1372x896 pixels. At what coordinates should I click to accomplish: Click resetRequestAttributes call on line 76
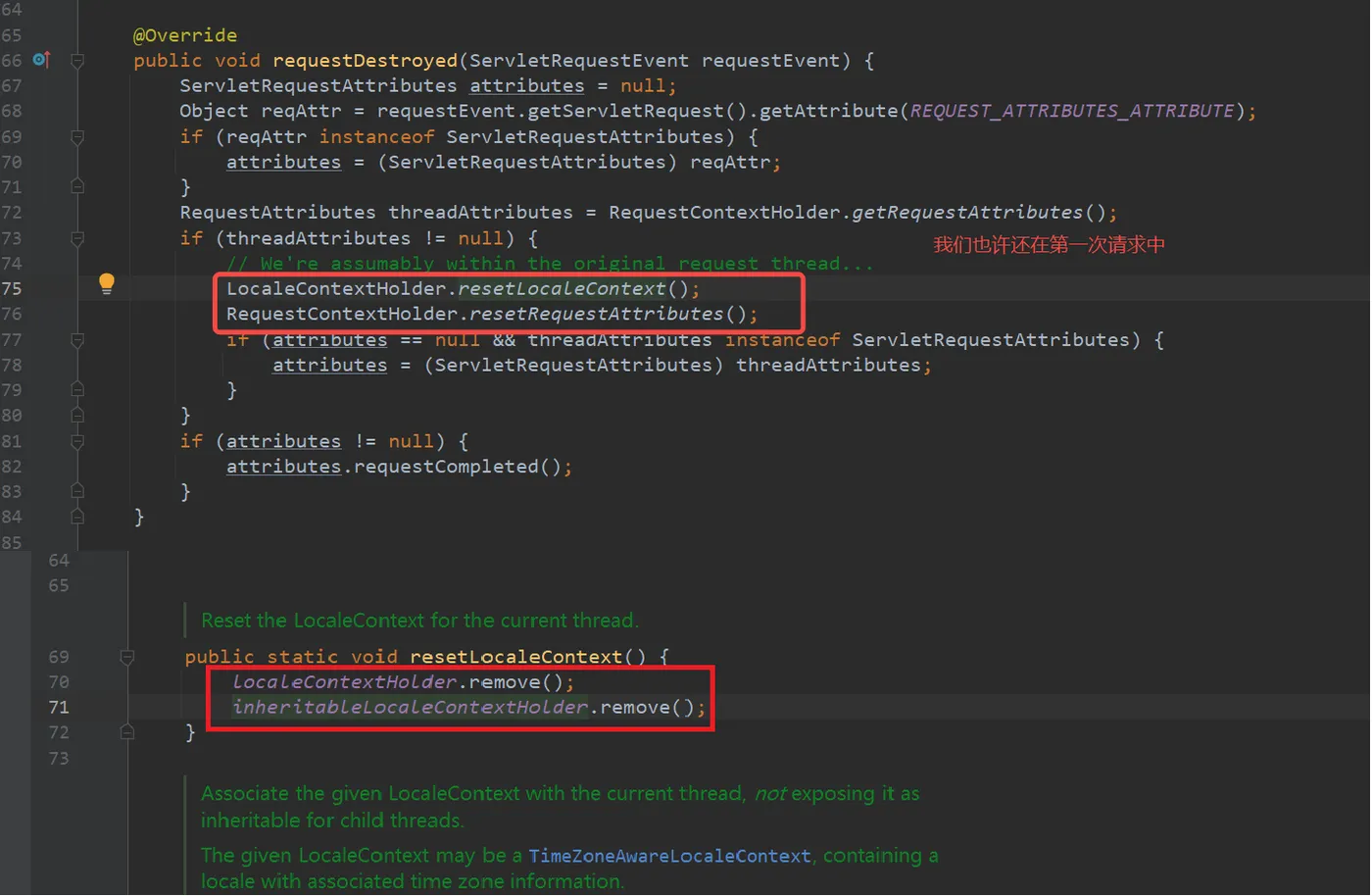[x=596, y=315]
